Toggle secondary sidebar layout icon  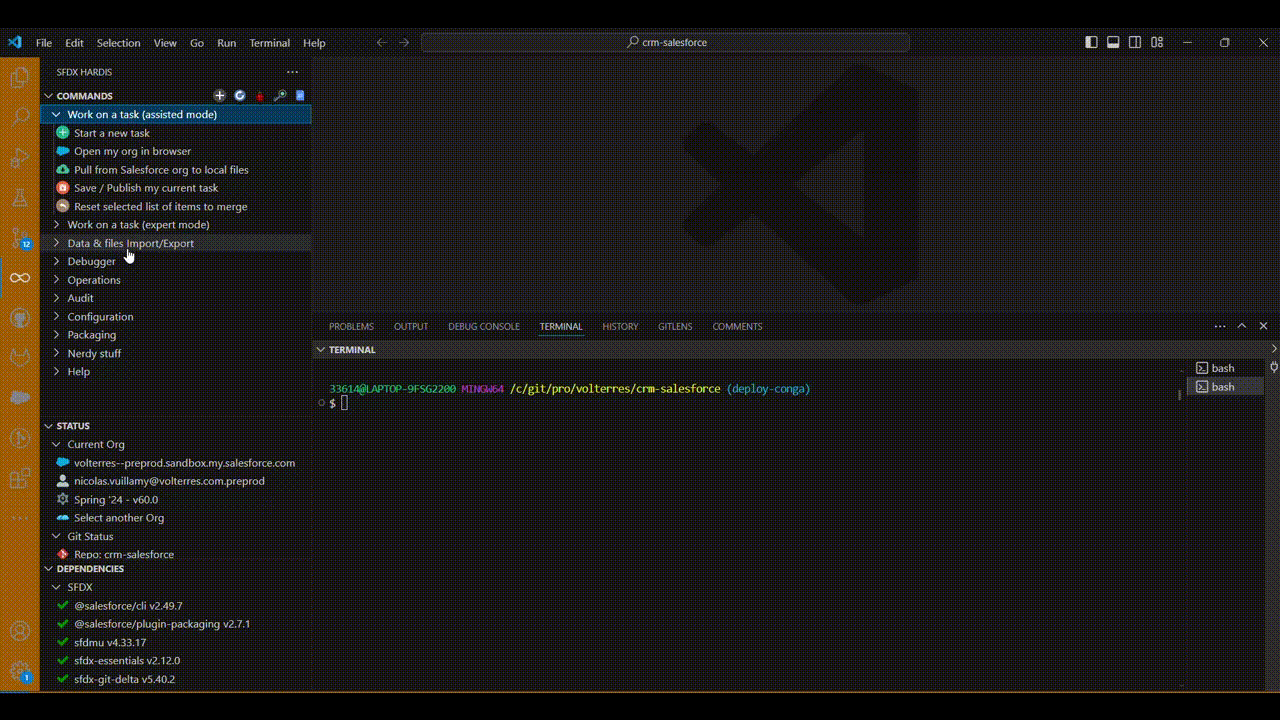tap(1135, 43)
